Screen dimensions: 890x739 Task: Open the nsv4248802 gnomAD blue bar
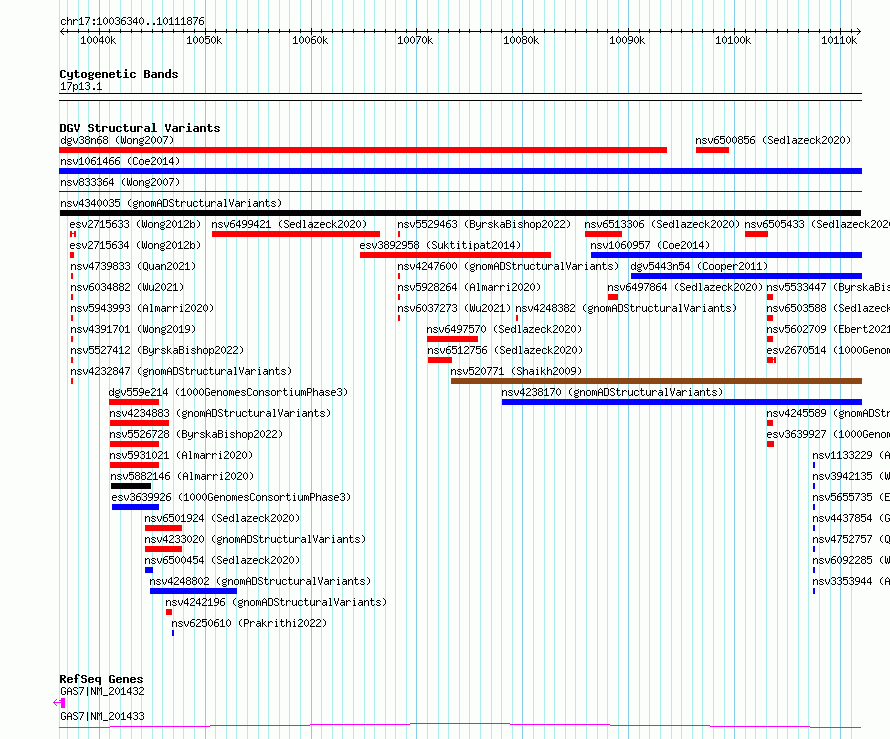click(x=194, y=591)
